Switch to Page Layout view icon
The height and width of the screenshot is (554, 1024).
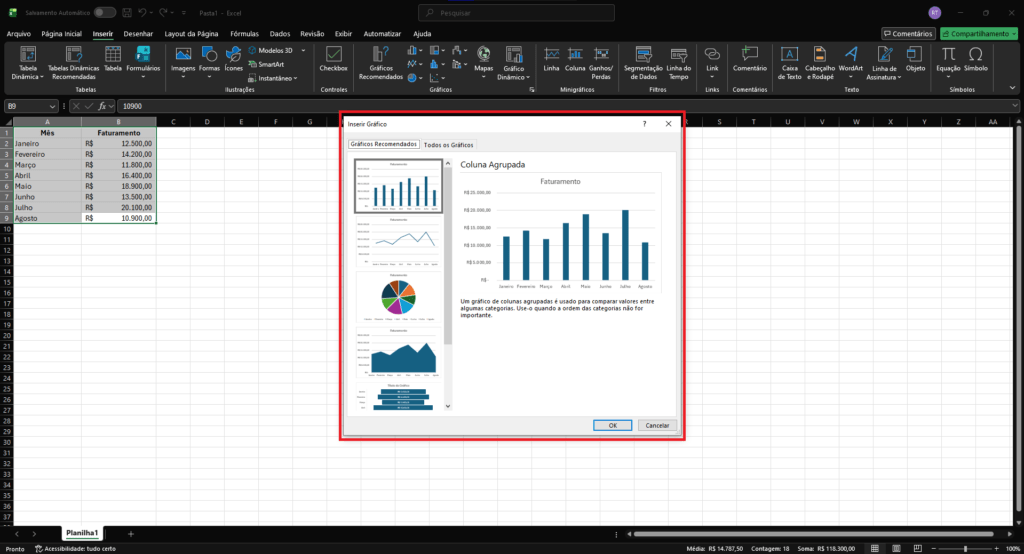point(896,549)
